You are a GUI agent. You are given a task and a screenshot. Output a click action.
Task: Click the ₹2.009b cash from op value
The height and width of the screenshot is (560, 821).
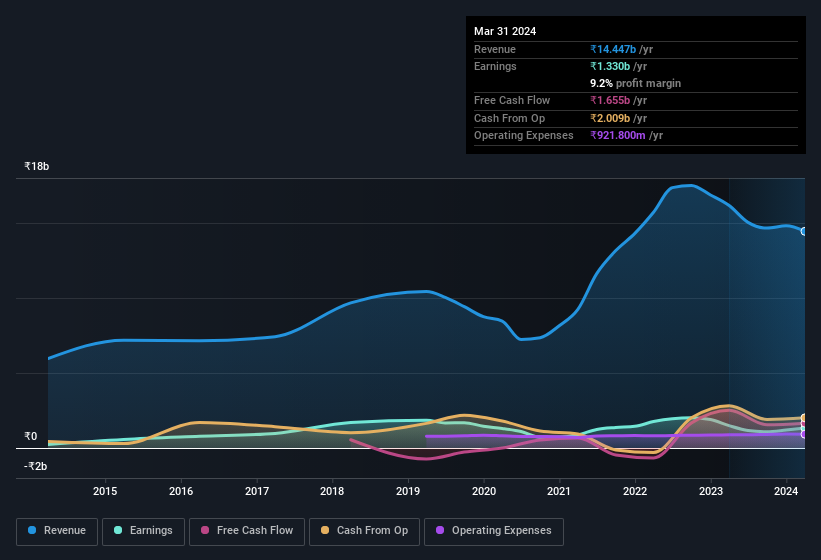click(610, 118)
